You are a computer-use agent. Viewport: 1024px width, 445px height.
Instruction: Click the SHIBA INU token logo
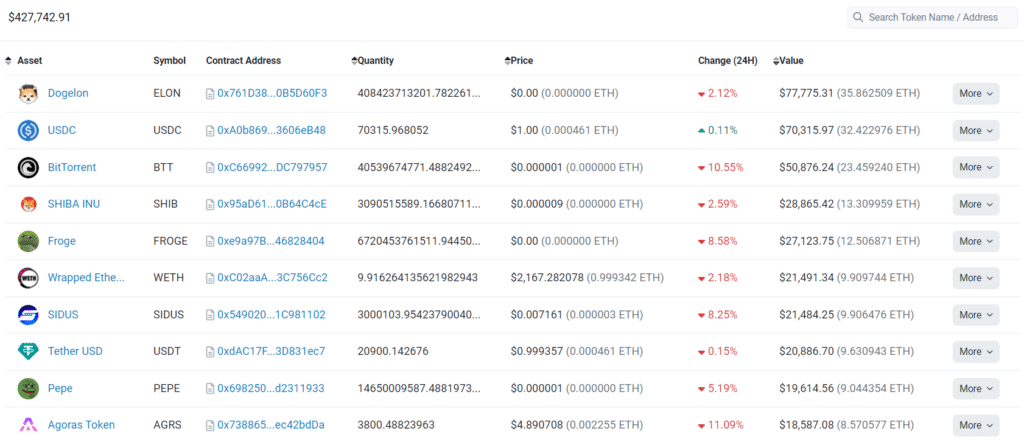coord(28,204)
